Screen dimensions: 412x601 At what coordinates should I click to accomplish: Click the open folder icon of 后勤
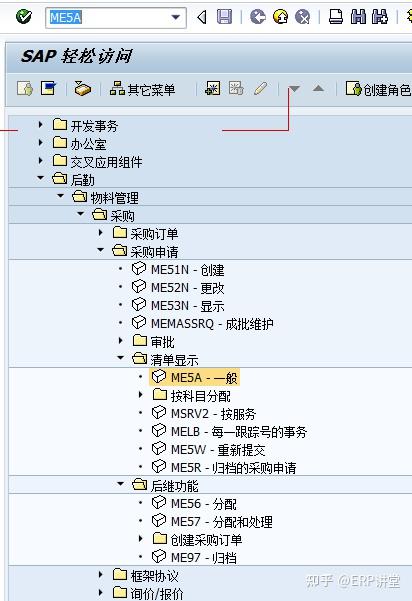60,177
